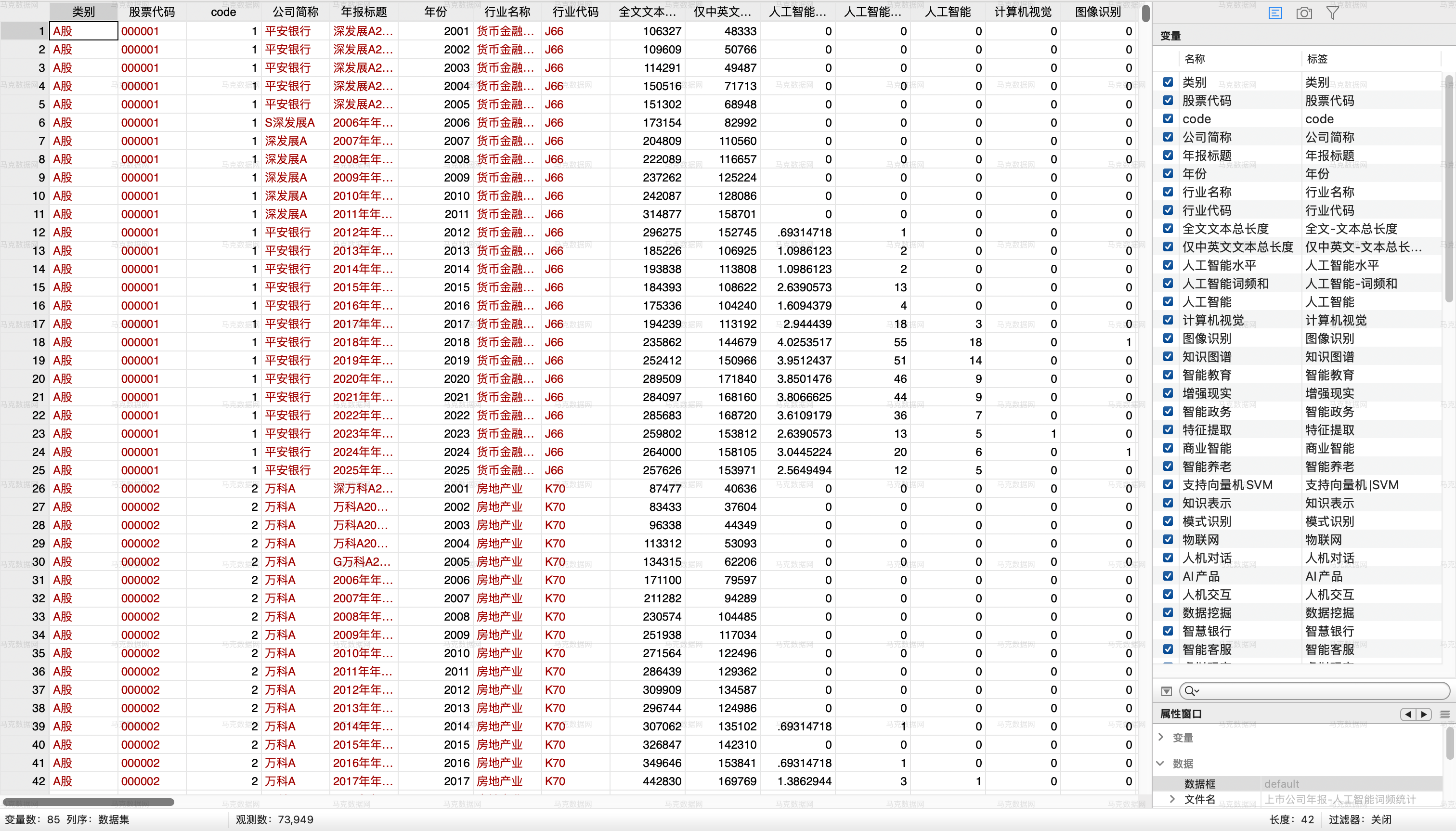Click value 4.0253517 in the 2018 row
The width and height of the screenshot is (1456, 831).
click(797, 342)
